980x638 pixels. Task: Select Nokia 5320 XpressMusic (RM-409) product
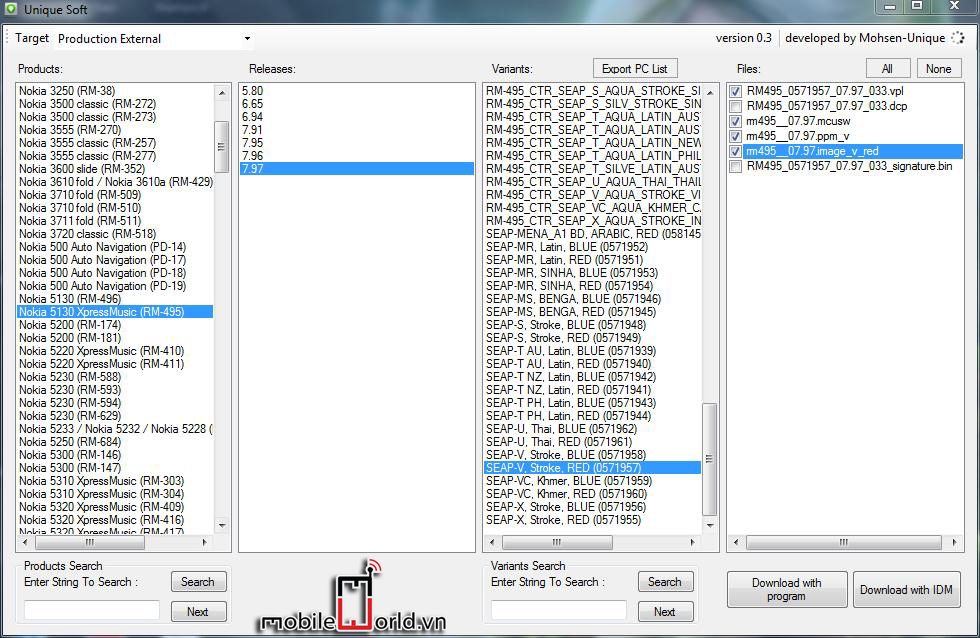pos(115,507)
